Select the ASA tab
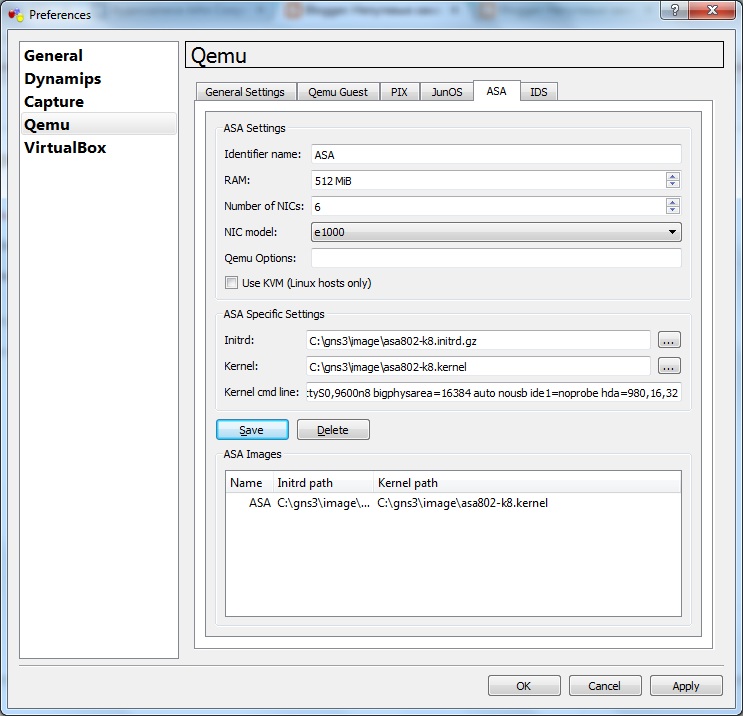 (x=496, y=91)
